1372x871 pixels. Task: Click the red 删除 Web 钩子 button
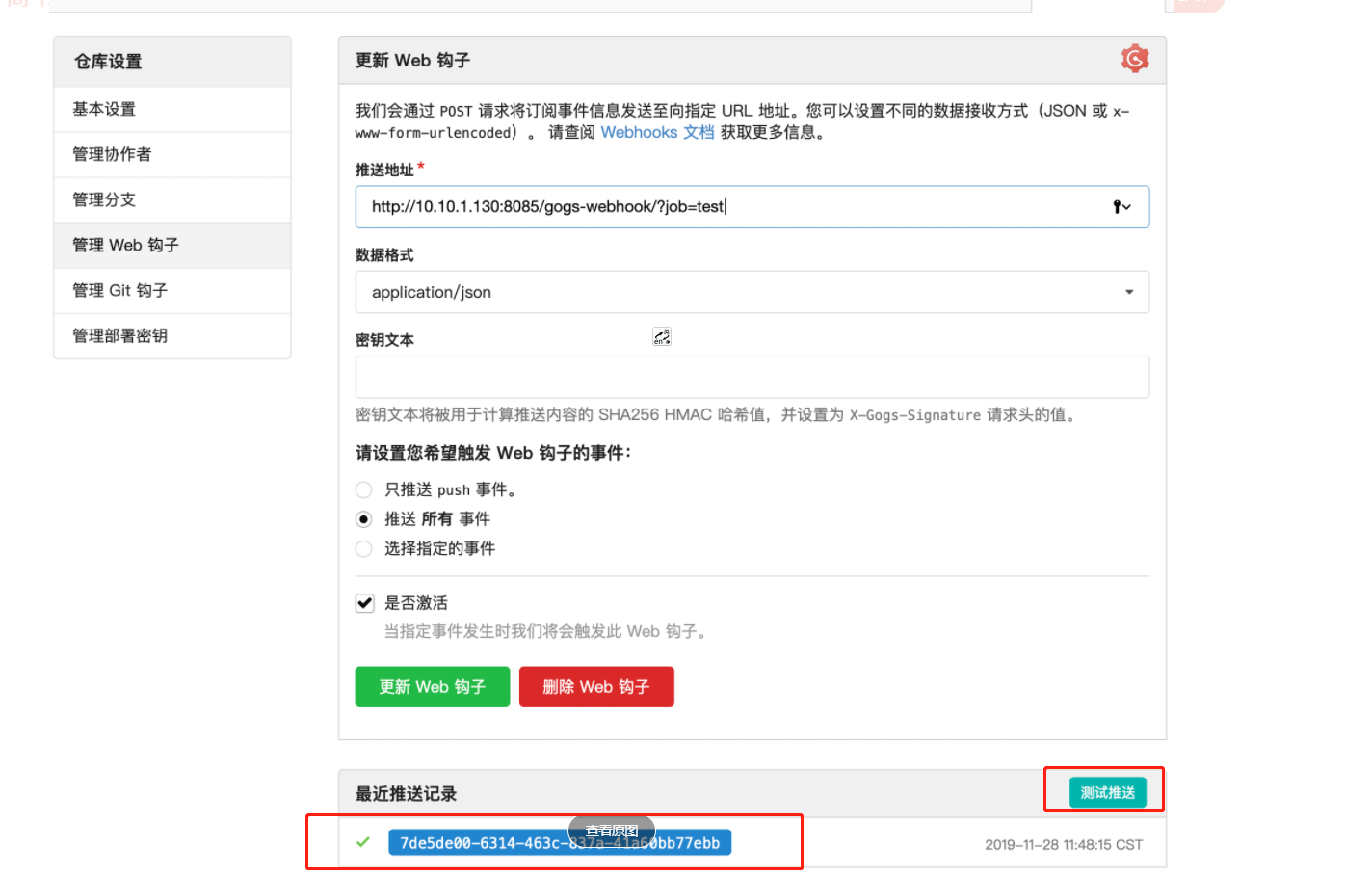(596, 687)
